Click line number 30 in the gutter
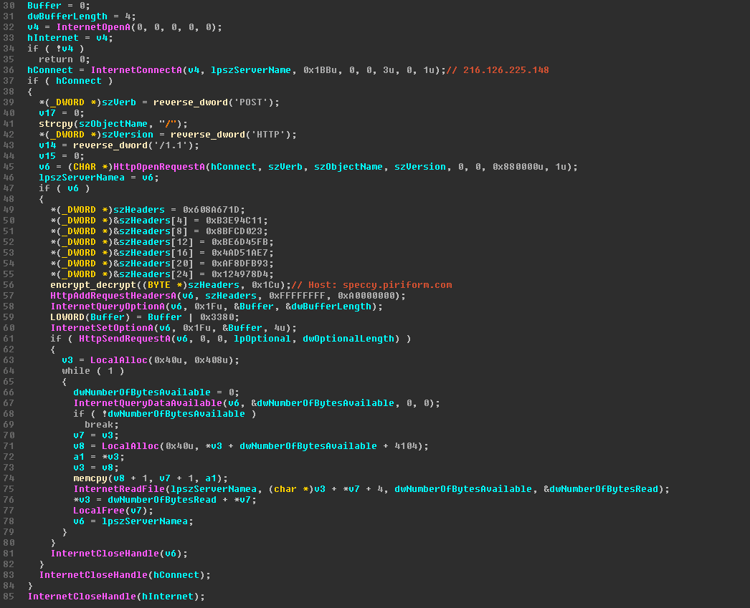The image size is (750, 608). (9, 6)
